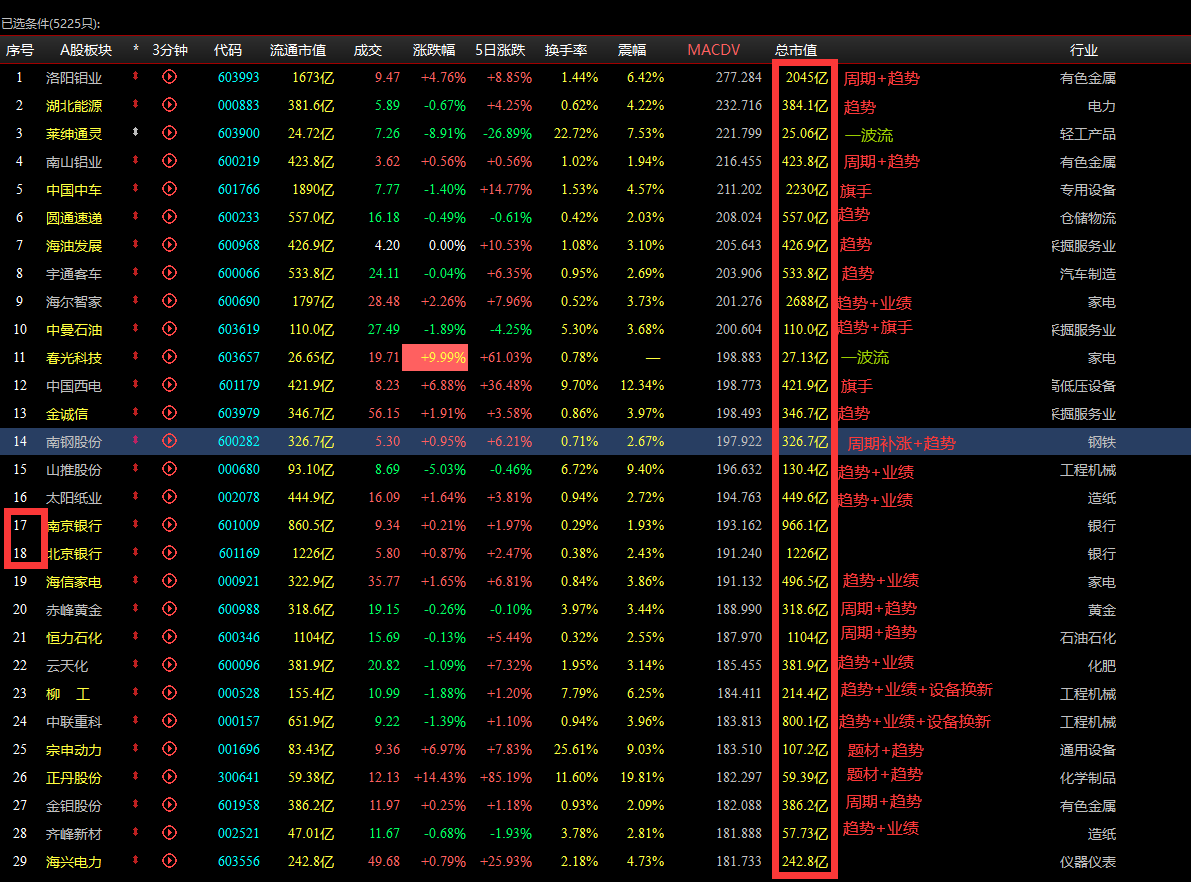This screenshot has height=882, width=1191.
Task: Sort by the 成交 column header
Action: pos(368,50)
